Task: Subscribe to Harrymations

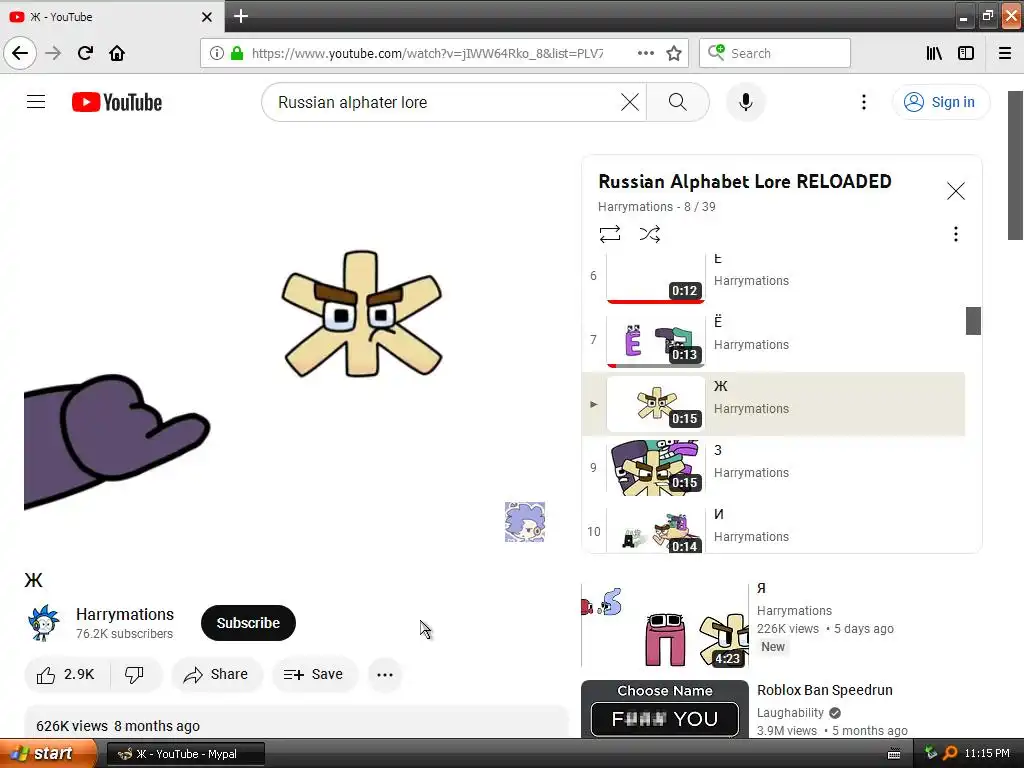Action: pyautogui.click(x=248, y=623)
